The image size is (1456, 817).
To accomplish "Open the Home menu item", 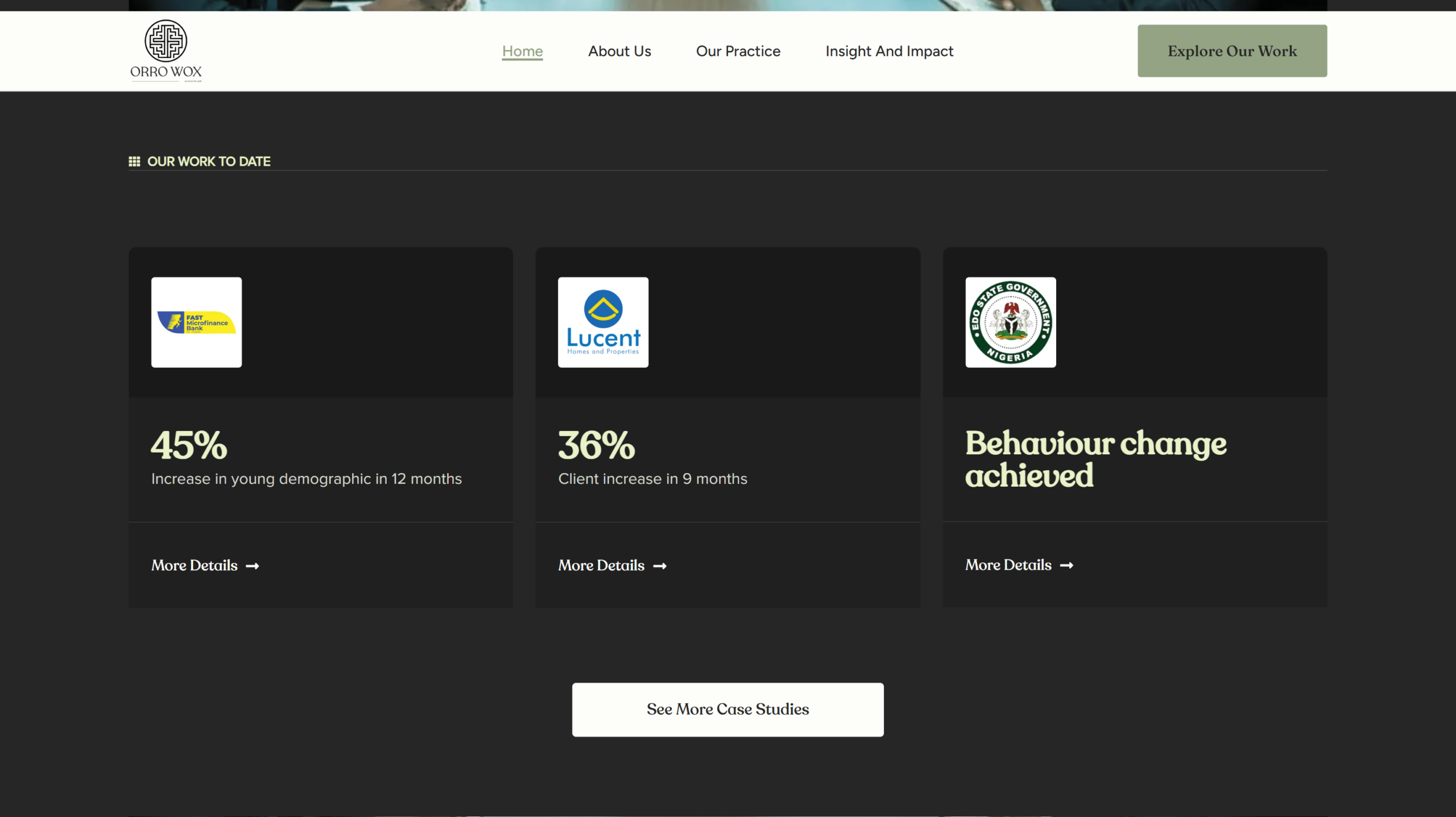I will coord(522,51).
